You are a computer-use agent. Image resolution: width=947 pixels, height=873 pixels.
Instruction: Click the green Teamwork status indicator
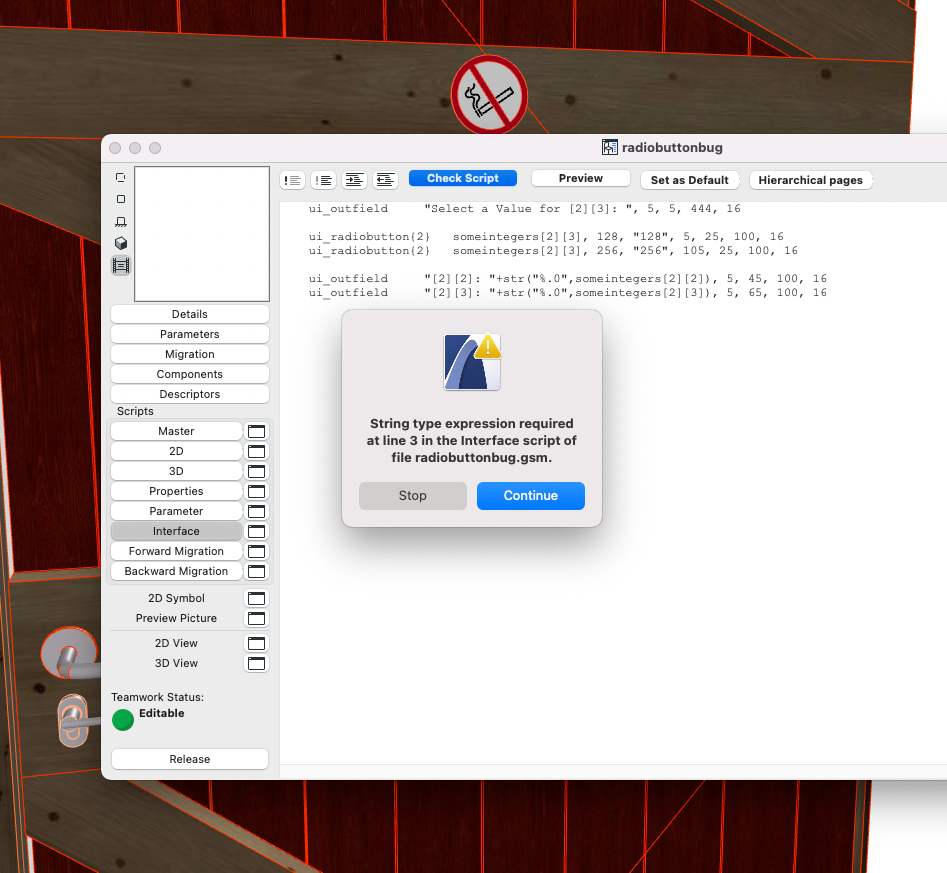pos(123,720)
